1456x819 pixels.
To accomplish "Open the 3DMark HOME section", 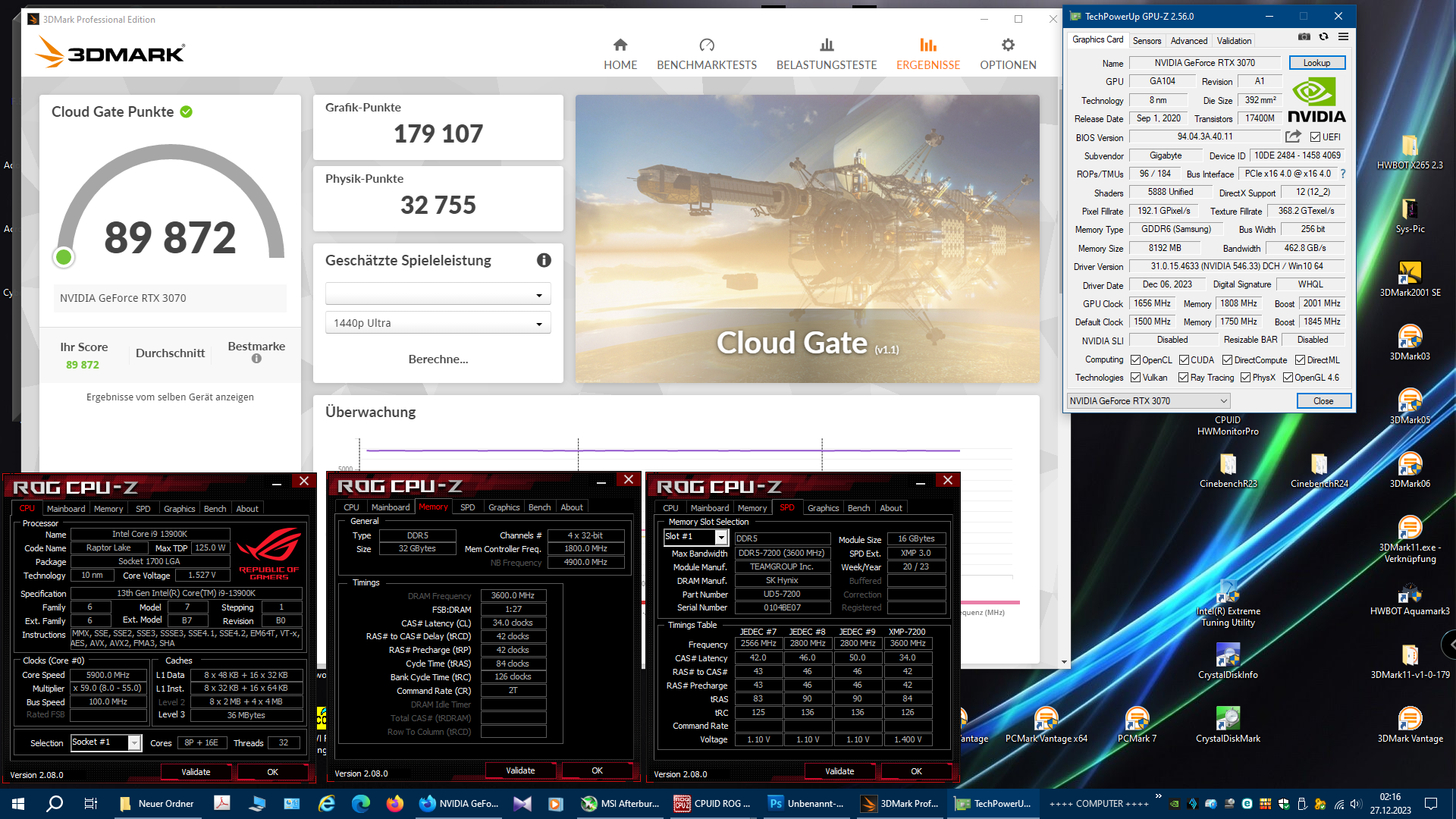I will pyautogui.click(x=620, y=55).
